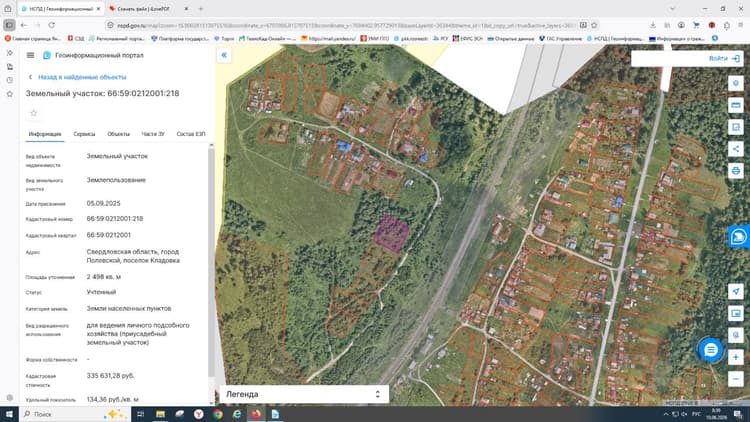This screenshot has width=750, height=422.
Task: Go back with the browser back arrow
Action: point(24,25)
